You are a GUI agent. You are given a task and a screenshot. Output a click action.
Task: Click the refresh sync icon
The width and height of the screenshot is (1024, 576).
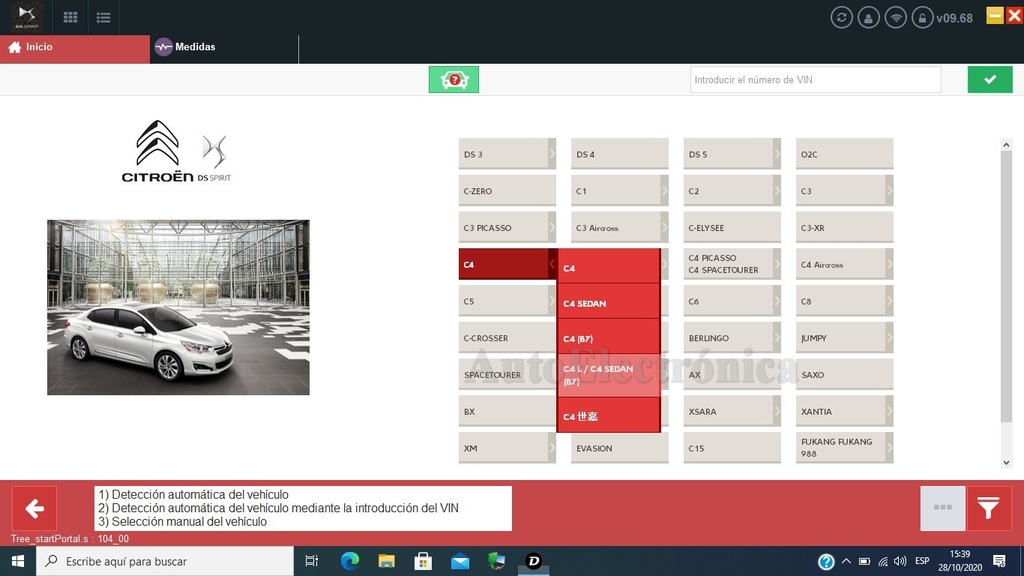(841, 18)
